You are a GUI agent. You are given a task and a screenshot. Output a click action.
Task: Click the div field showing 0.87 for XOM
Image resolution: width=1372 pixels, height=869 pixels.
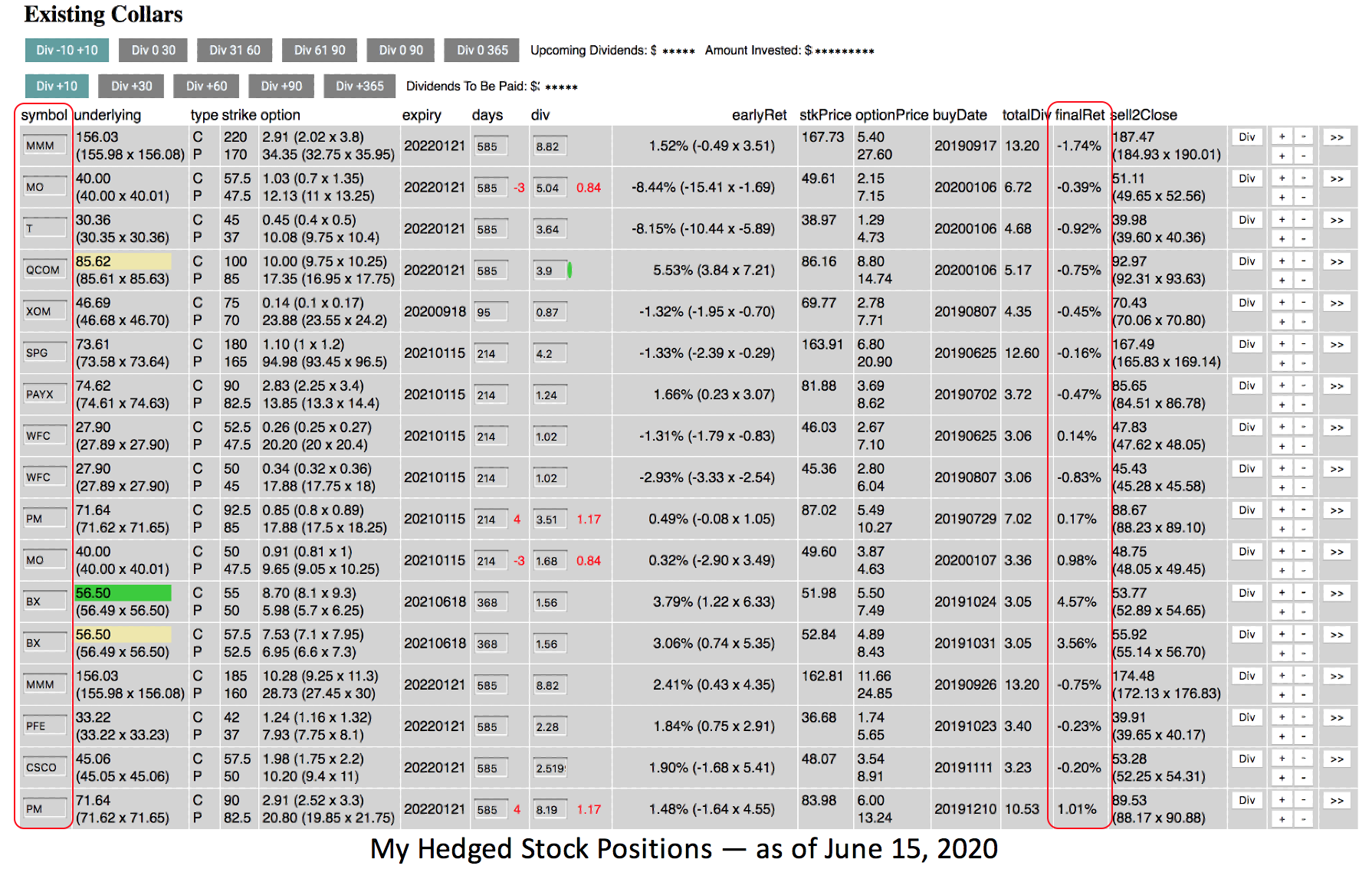pyautogui.click(x=550, y=312)
